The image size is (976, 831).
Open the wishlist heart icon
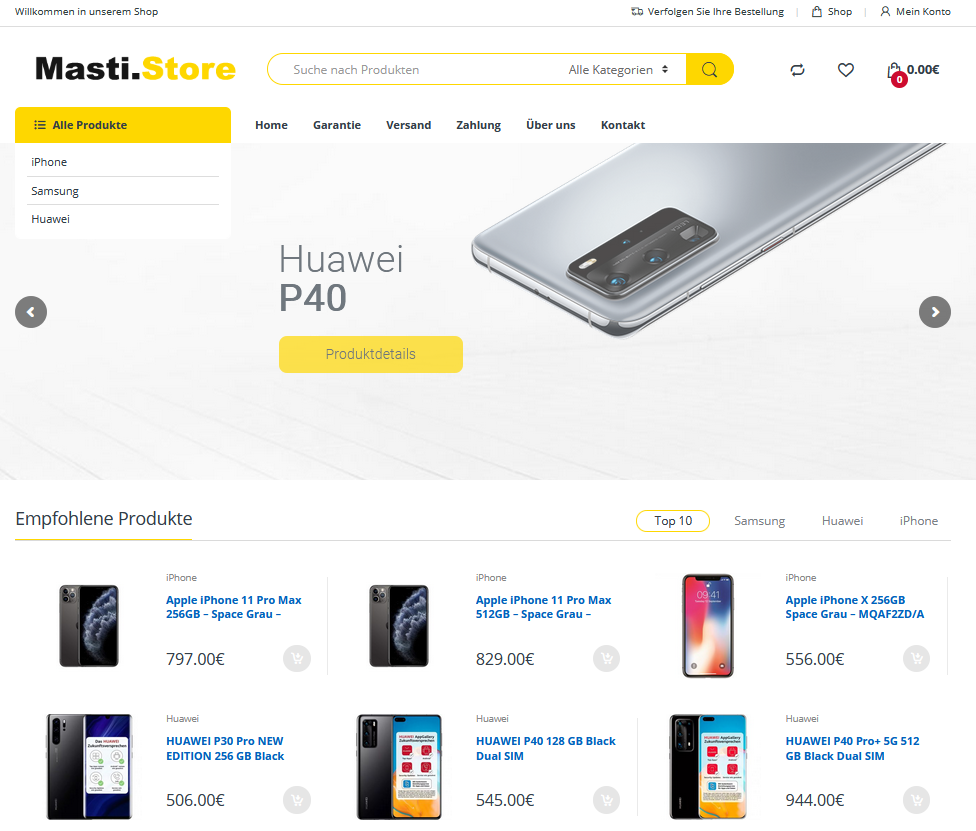click(845, 70)
